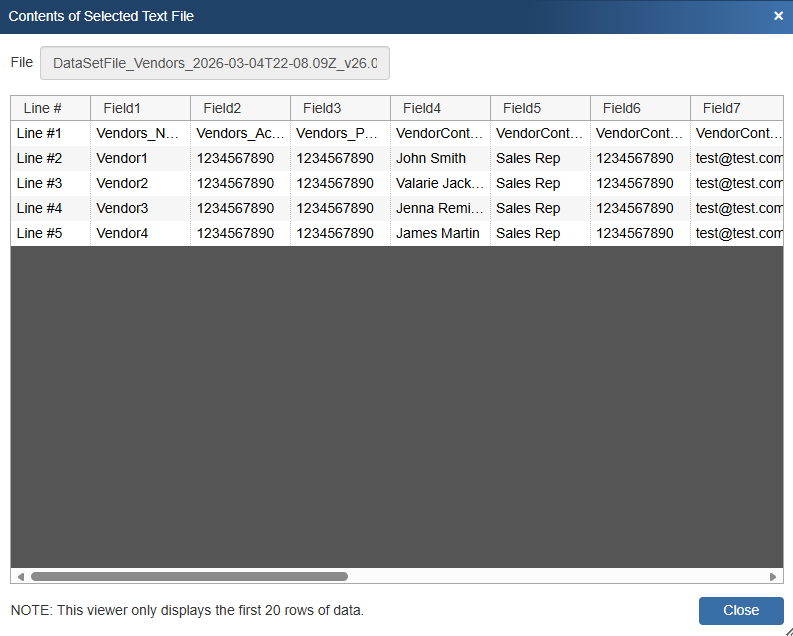Select the James Martin cell

pos(438,233)
